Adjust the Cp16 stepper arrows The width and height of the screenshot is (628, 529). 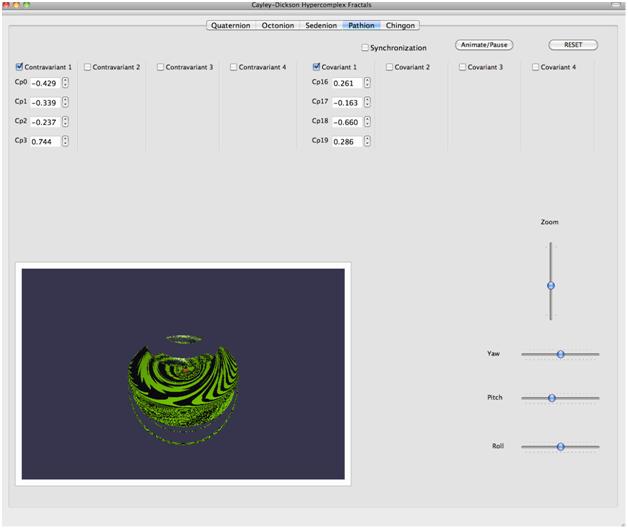click(368, 83)
